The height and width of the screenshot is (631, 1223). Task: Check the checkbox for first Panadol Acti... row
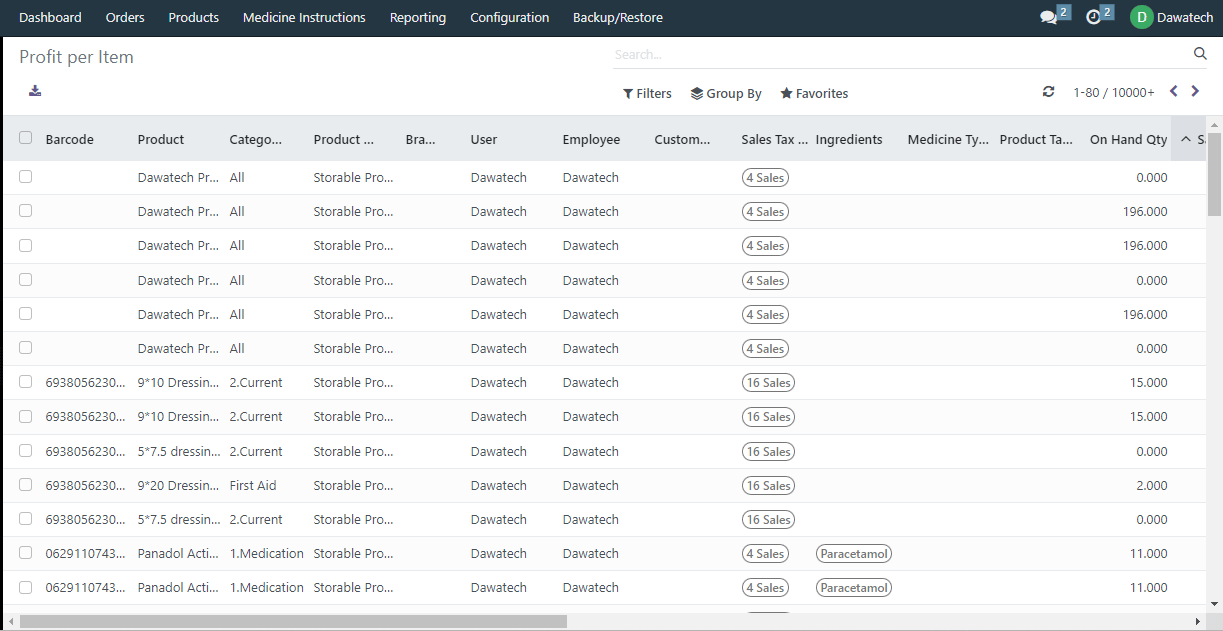click(25, 552)
